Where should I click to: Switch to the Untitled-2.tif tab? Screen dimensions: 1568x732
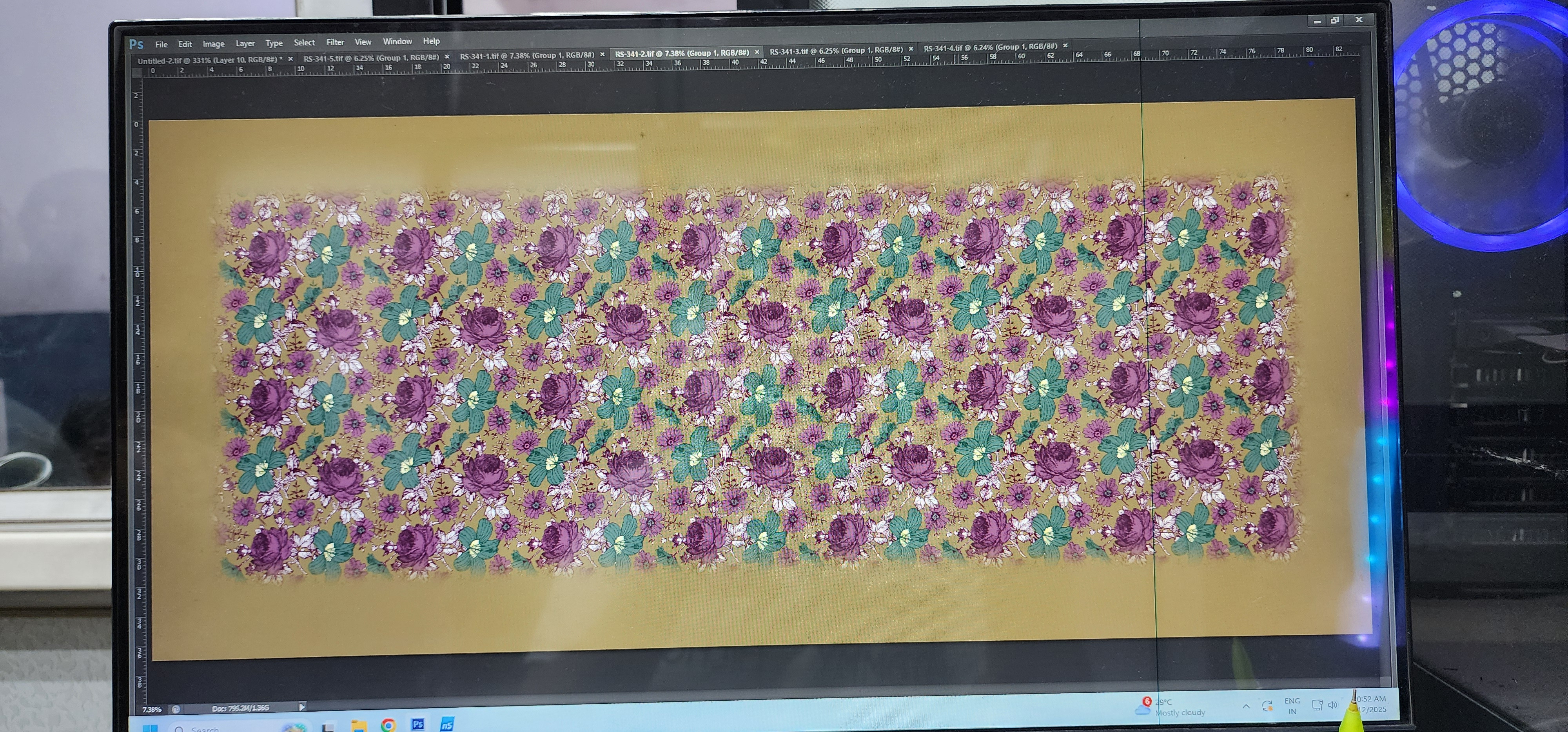coord(209,60)
